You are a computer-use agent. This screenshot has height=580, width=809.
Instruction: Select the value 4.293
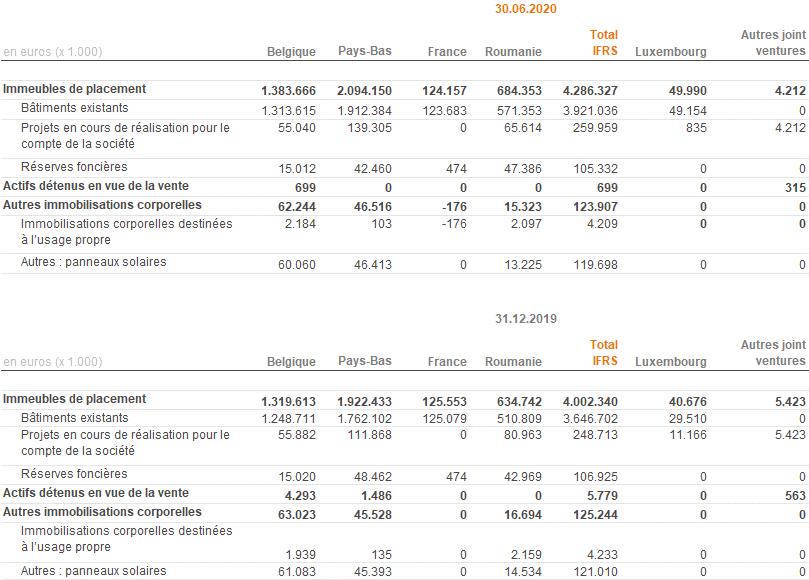tap(300, 496)
